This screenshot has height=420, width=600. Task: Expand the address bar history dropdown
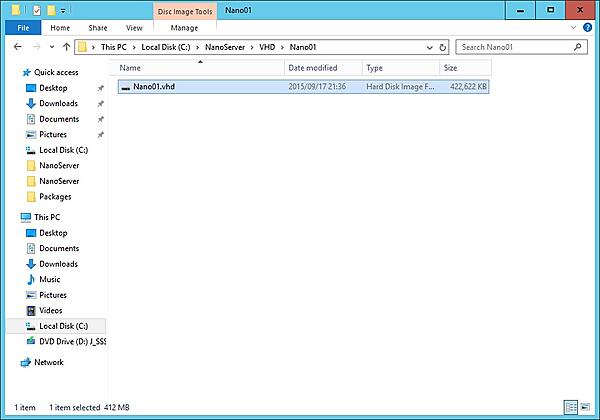(429, 47)
